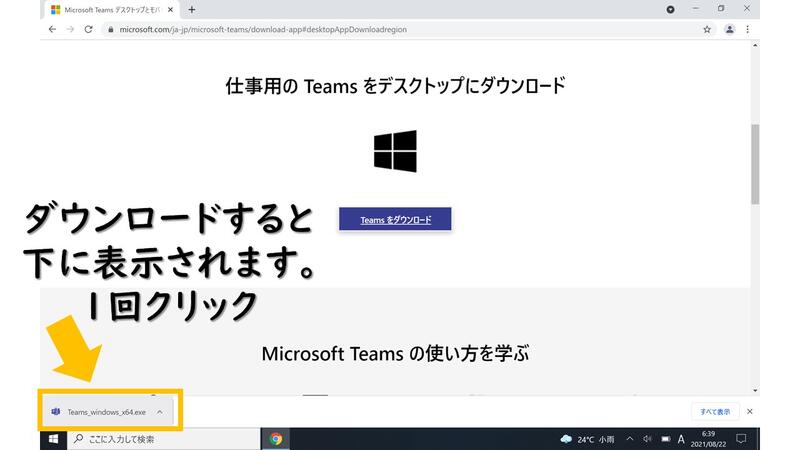Click すべて表示 to show all downloads
The height and width of the screenshot is (450, 800).
pos(714,411)
